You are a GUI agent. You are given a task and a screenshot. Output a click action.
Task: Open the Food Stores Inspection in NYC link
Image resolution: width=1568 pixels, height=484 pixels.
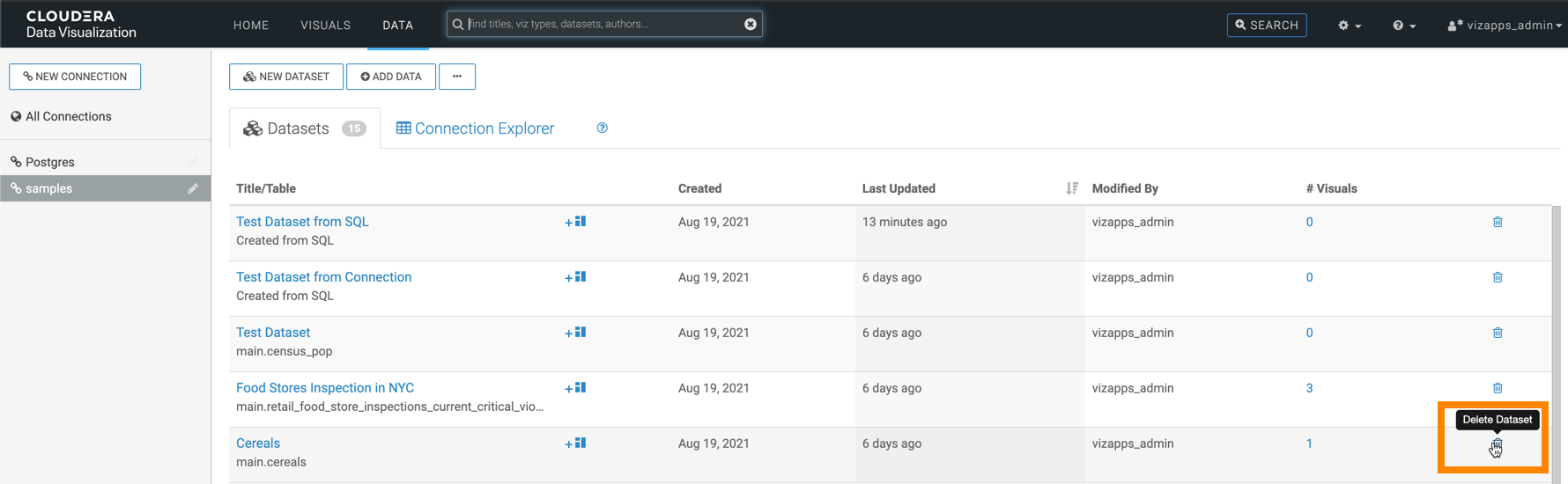pos(325,388)
